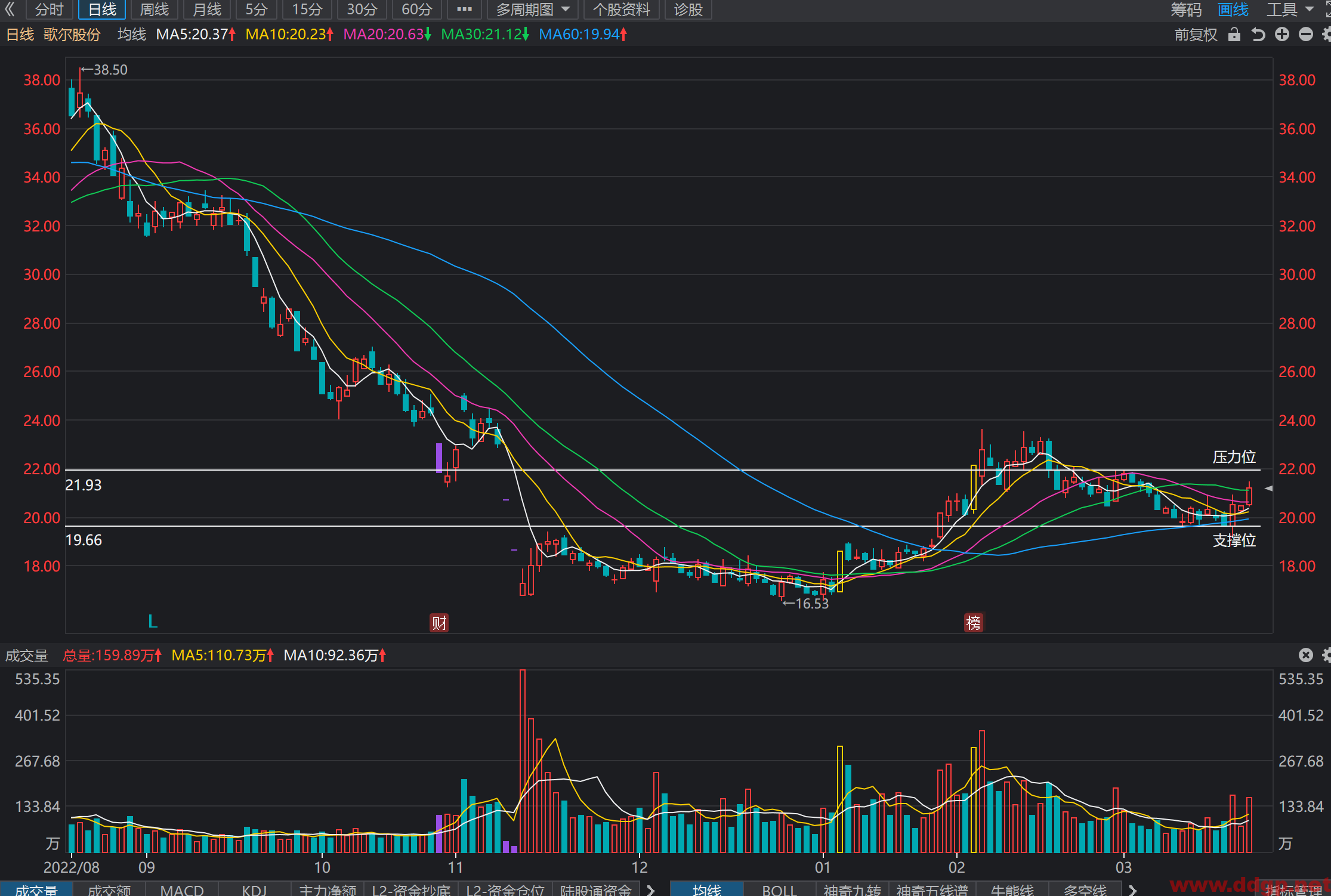Zoom in with the plus icon

tap(1282, 35)
